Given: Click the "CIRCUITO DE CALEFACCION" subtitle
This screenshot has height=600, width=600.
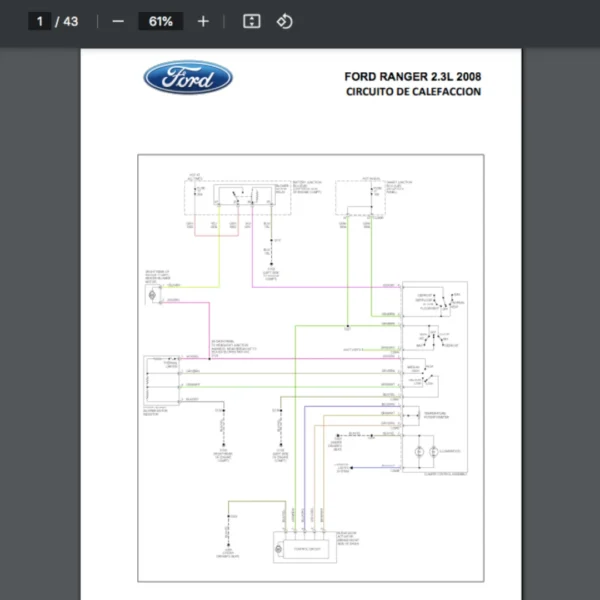Looking at the screenshot, I should [x=413, y=92].
